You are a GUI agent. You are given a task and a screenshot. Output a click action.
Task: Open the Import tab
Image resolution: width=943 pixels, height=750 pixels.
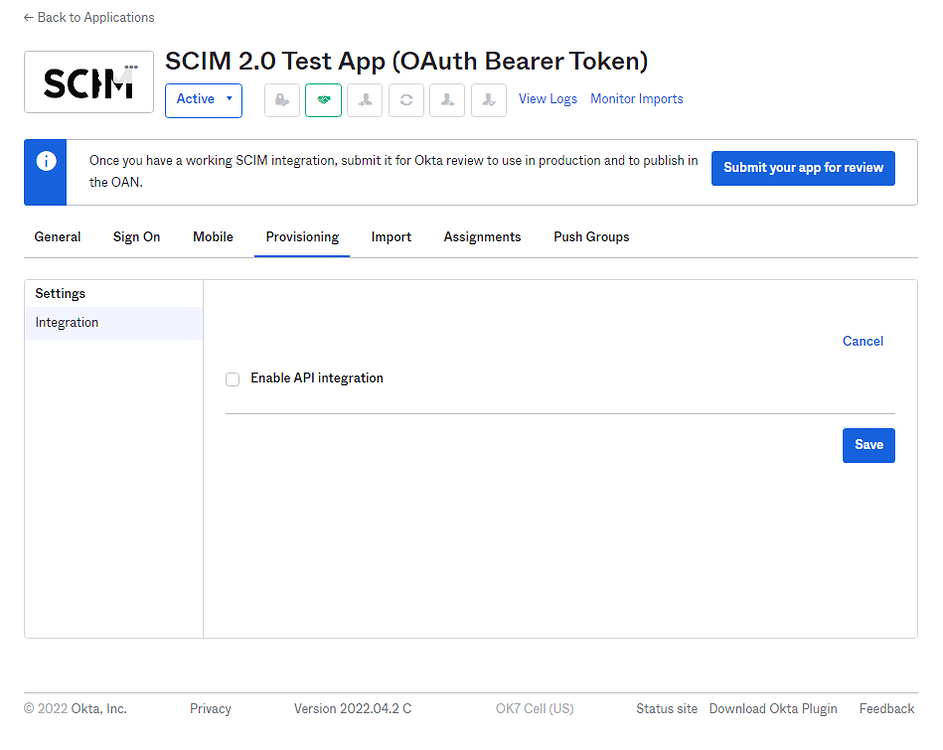coord(391,237)
